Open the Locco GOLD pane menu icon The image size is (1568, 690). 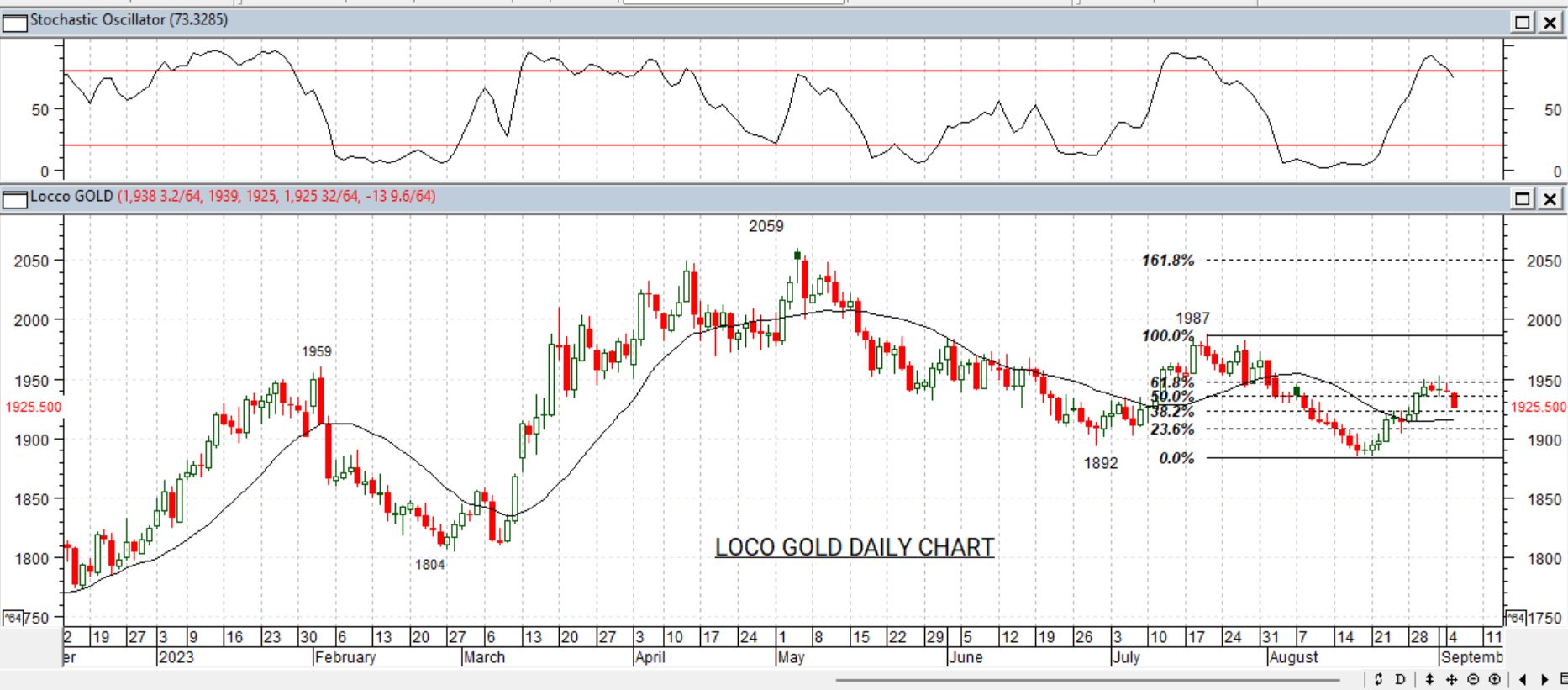pyautogui.click(x=15, y=198)
